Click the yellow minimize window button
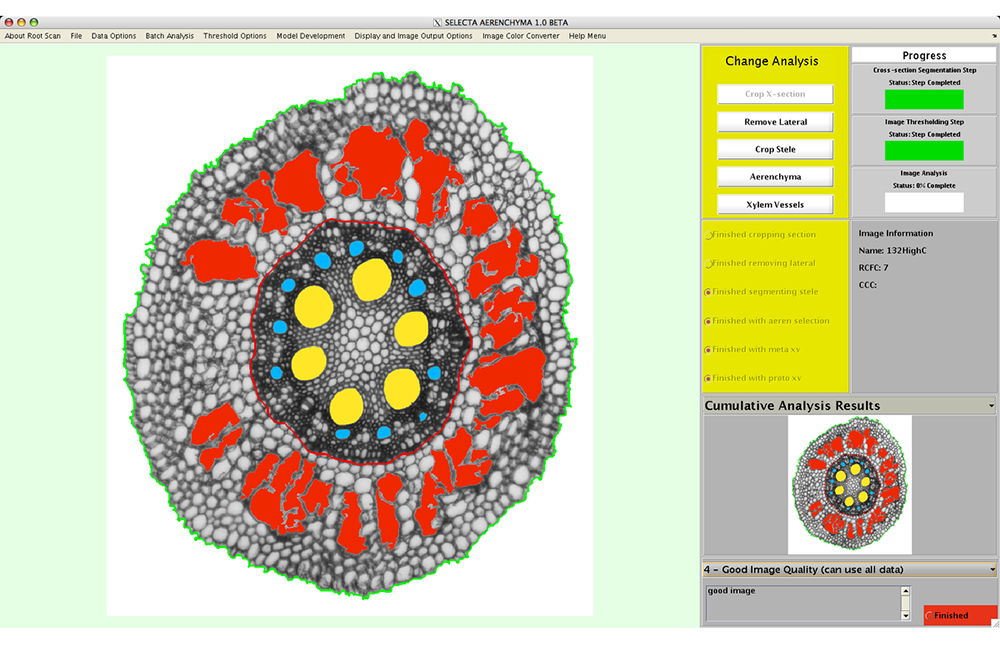Viewport: 1000px width, 667px height. tap(21, 22)
